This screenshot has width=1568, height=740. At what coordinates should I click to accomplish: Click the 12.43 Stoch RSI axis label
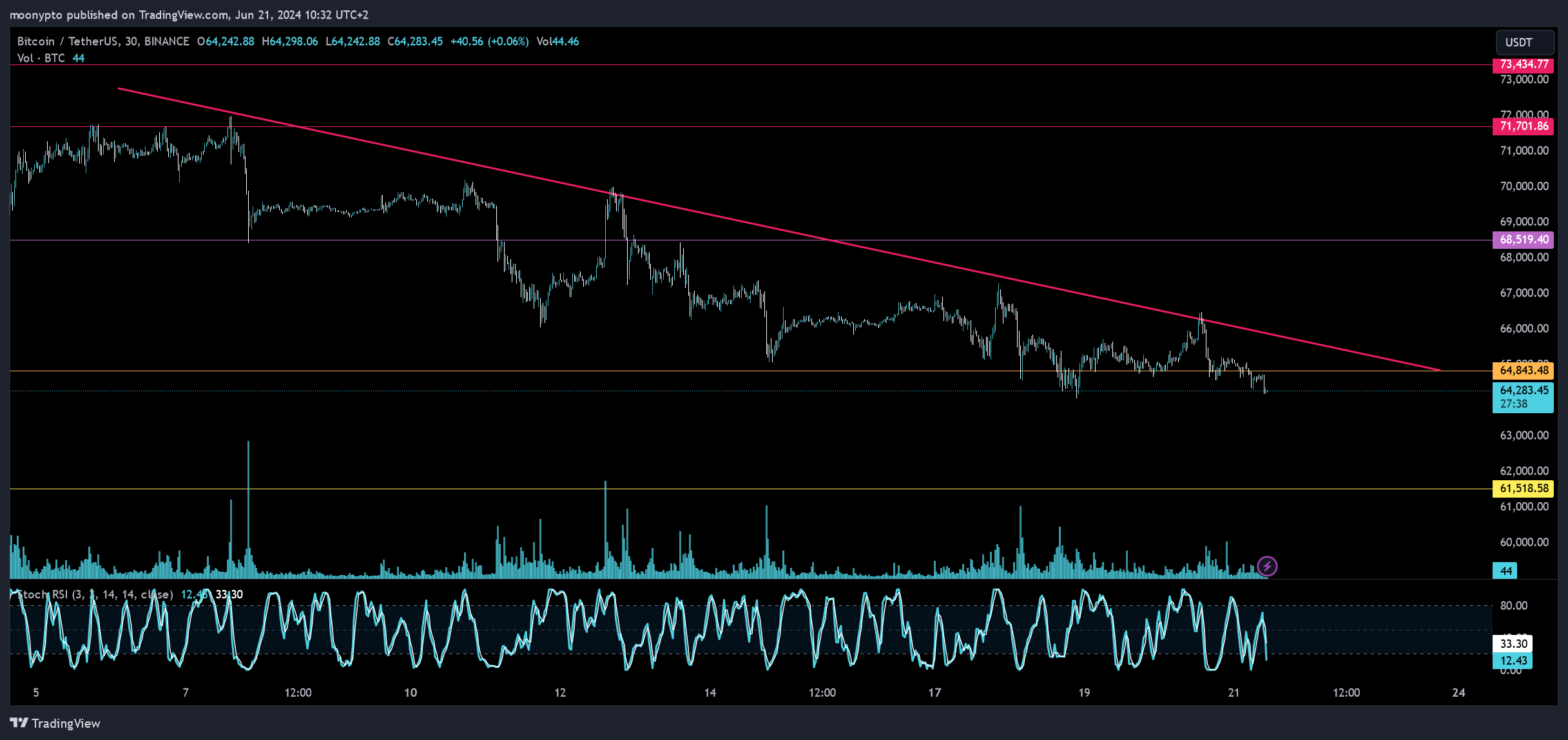pos(1513,661)
